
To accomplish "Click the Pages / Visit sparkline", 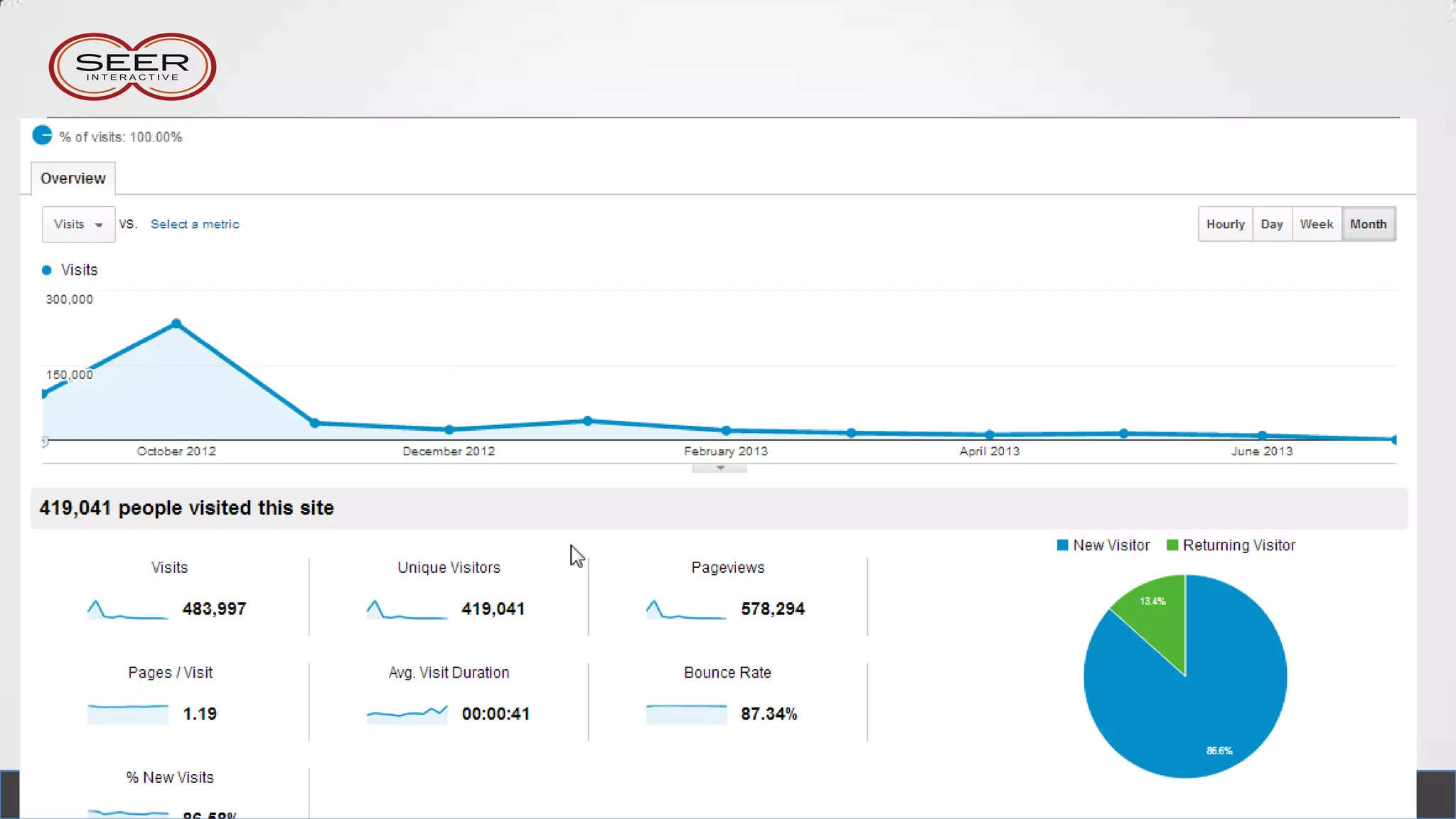I will click(127, 714).
